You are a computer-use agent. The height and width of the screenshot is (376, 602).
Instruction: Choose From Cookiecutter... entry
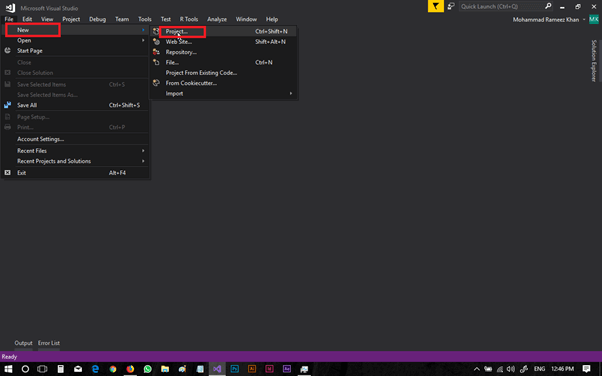click(x=223, y=83)
